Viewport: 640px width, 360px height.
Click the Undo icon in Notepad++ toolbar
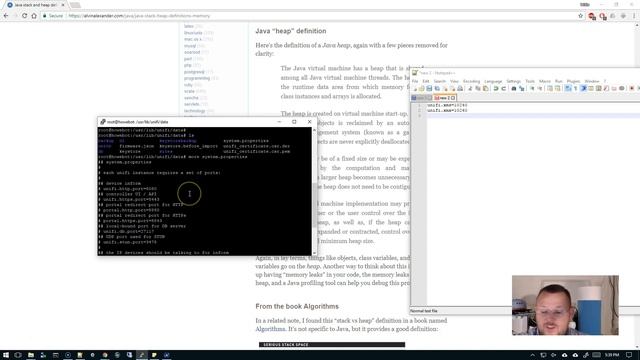496,89
